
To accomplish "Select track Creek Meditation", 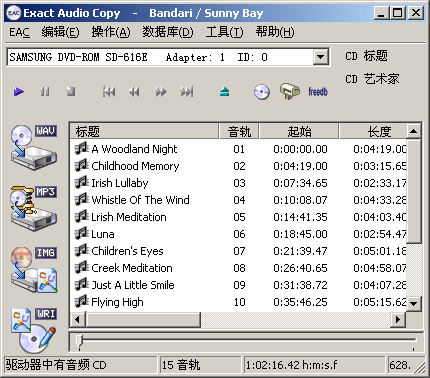I will pos(132,268).
